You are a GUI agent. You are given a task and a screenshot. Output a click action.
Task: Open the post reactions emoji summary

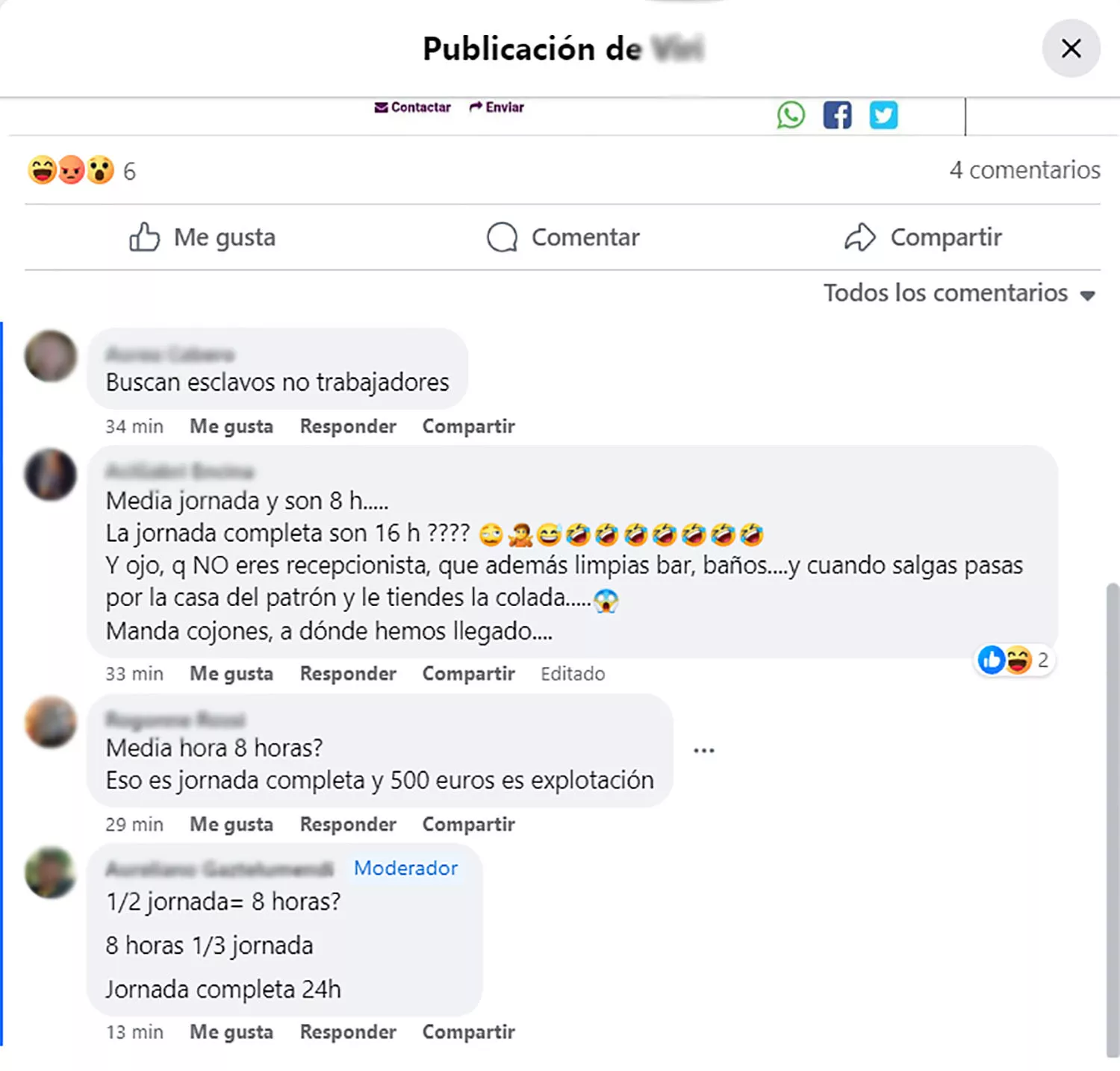pos(81,171)
